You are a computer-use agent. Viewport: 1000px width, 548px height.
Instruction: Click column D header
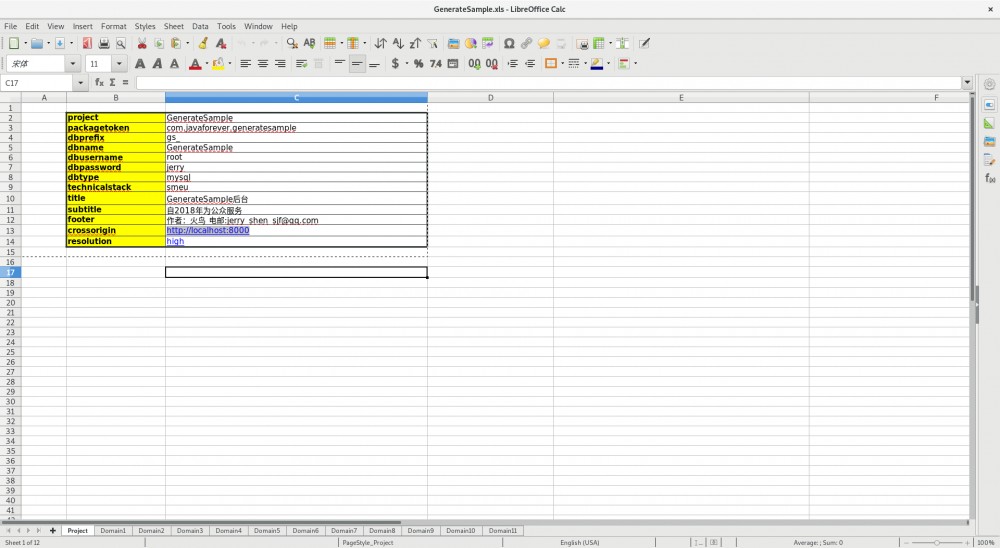click(490, 98)
